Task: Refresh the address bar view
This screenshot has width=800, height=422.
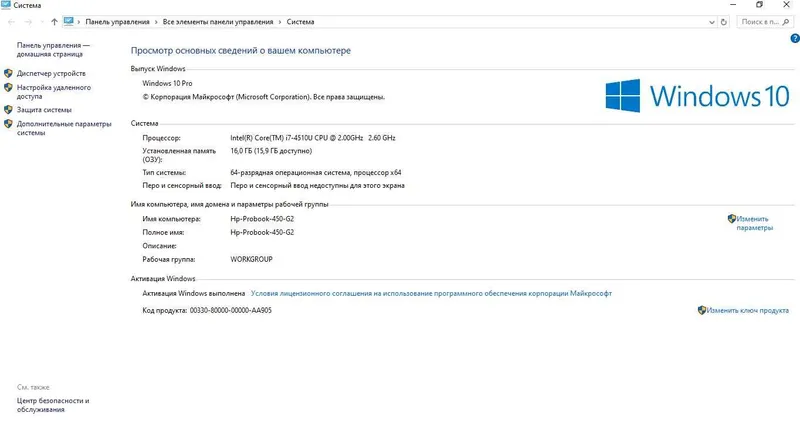Action: (x=723, y=22)
